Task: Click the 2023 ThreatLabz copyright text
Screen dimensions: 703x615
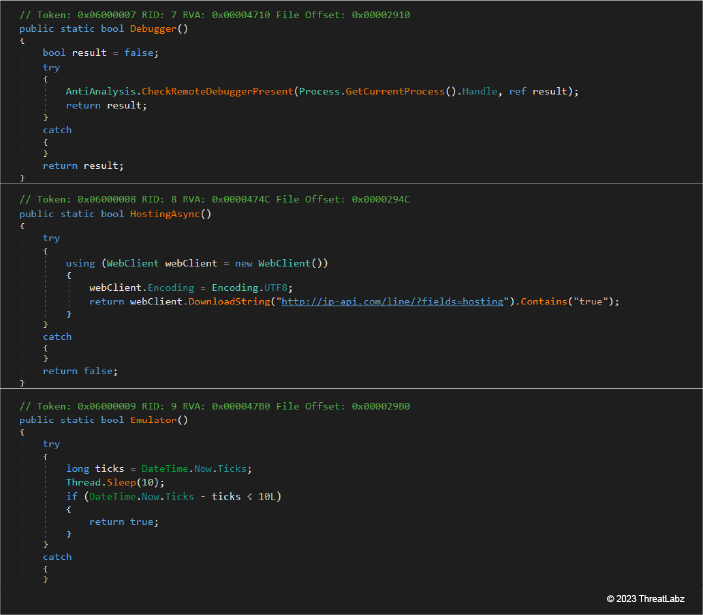Action: 648,598
